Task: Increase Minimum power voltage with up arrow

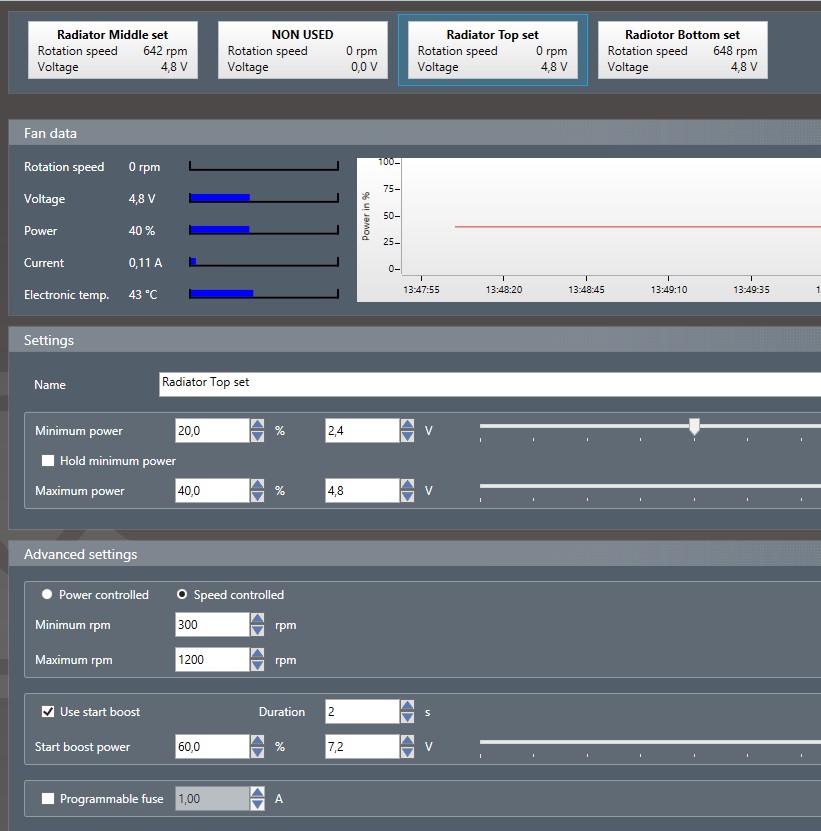Action: tap(407, 425)
